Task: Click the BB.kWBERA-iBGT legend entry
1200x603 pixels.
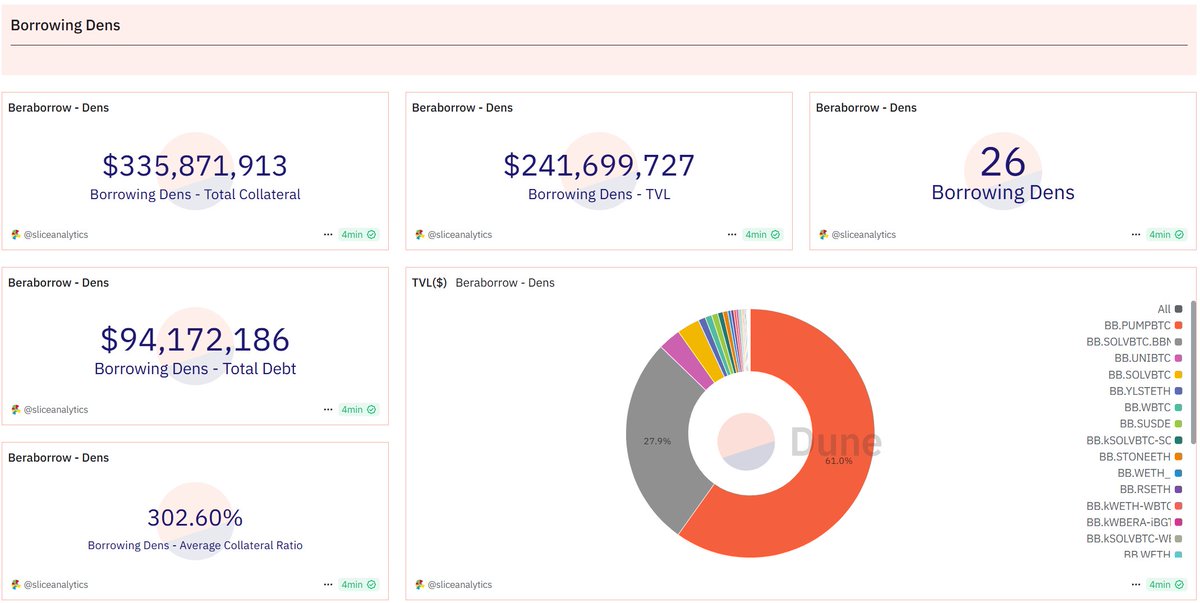Action: click(x=1135, y=522)
